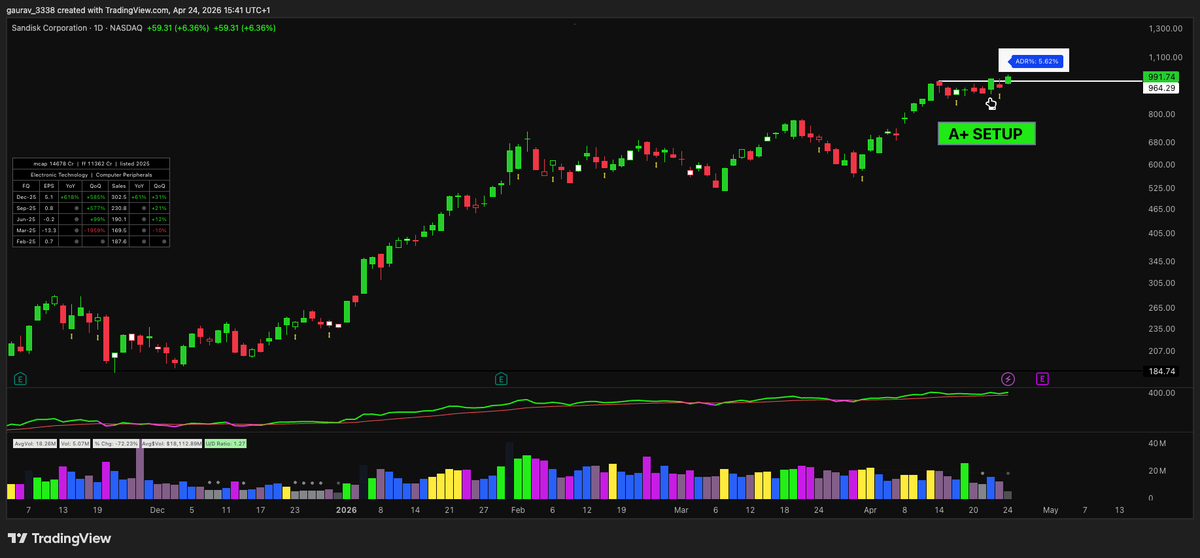
Task: Click the +61% sales YoY cell
Action: pos(139,197)
